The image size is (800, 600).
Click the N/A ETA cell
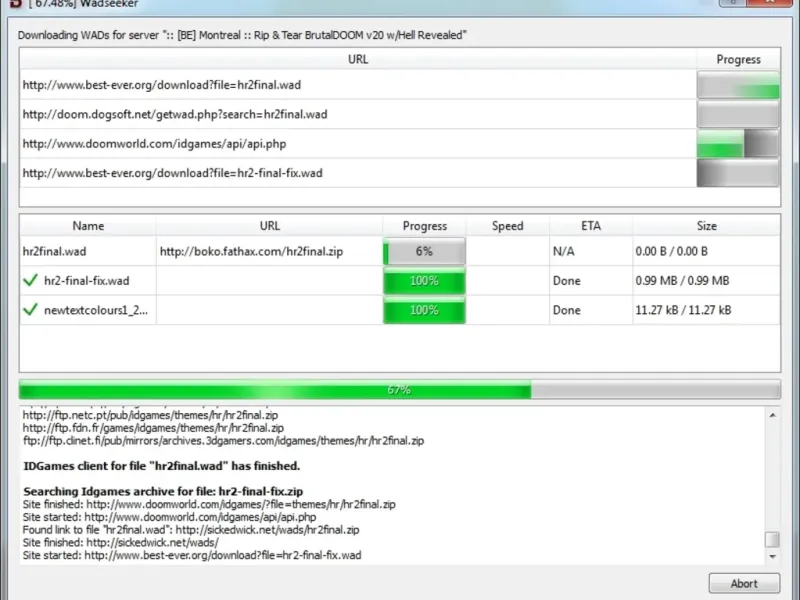pos(591,251)
